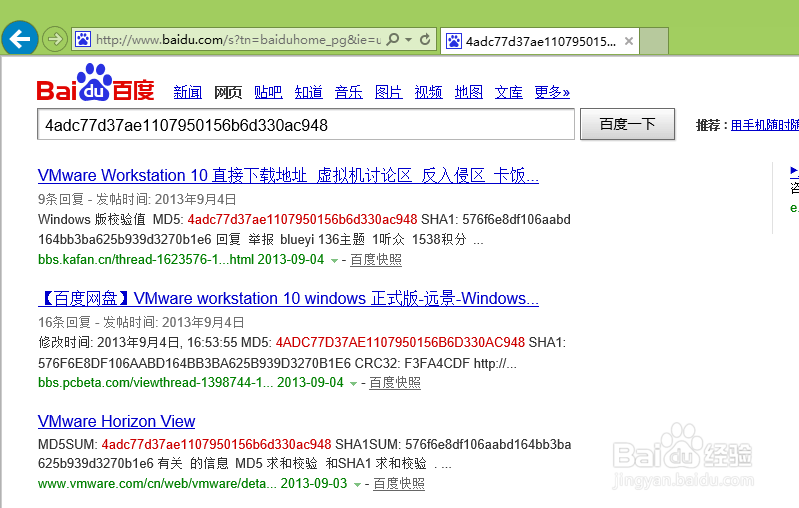Click the 百度一下 search button
This screenshot has width=799, height=508.
click(627, 124)
